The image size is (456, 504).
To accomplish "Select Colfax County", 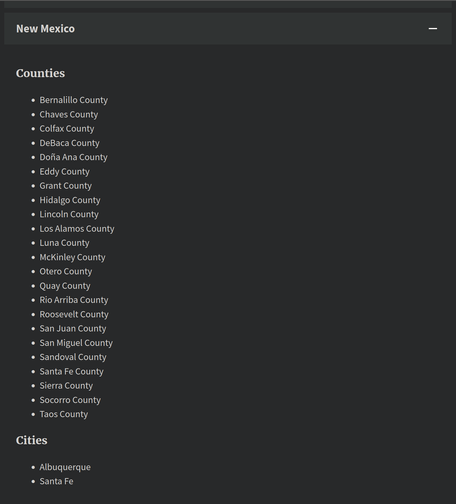I will point(67,129).
